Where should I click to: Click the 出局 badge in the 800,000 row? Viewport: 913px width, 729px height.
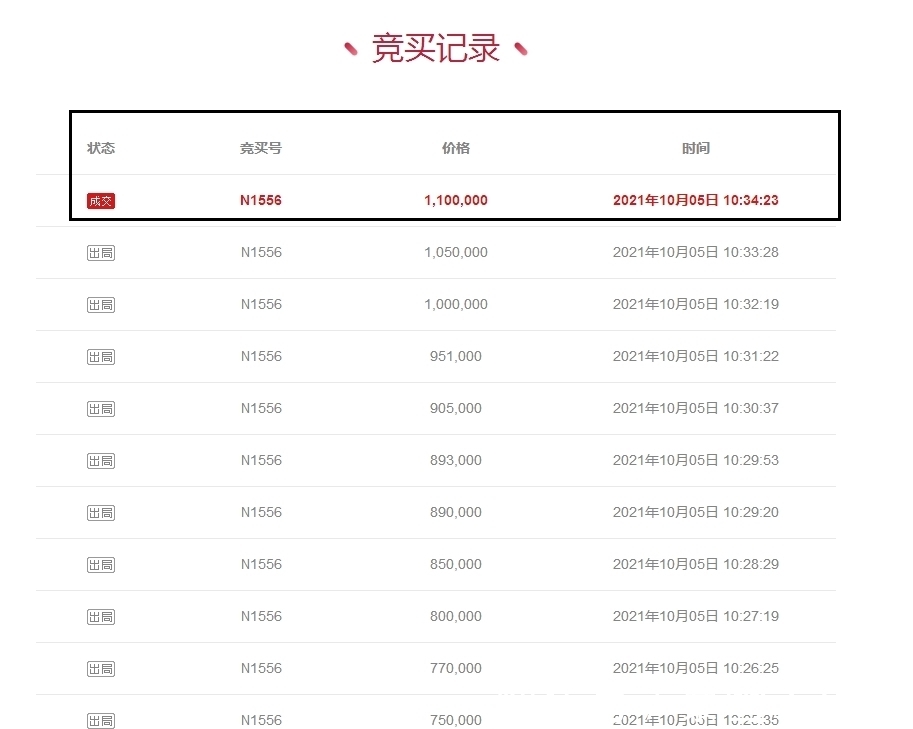101,617
